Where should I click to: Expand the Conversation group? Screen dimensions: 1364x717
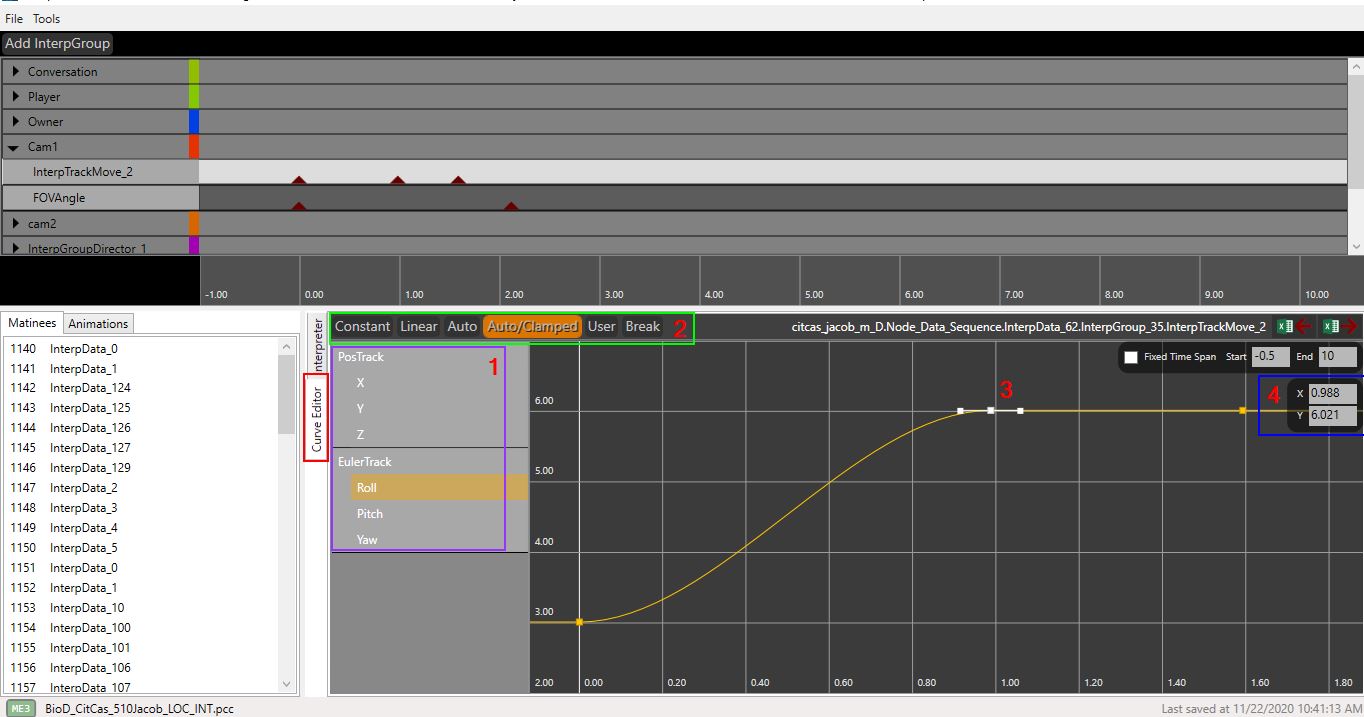[x=15, y=72]
